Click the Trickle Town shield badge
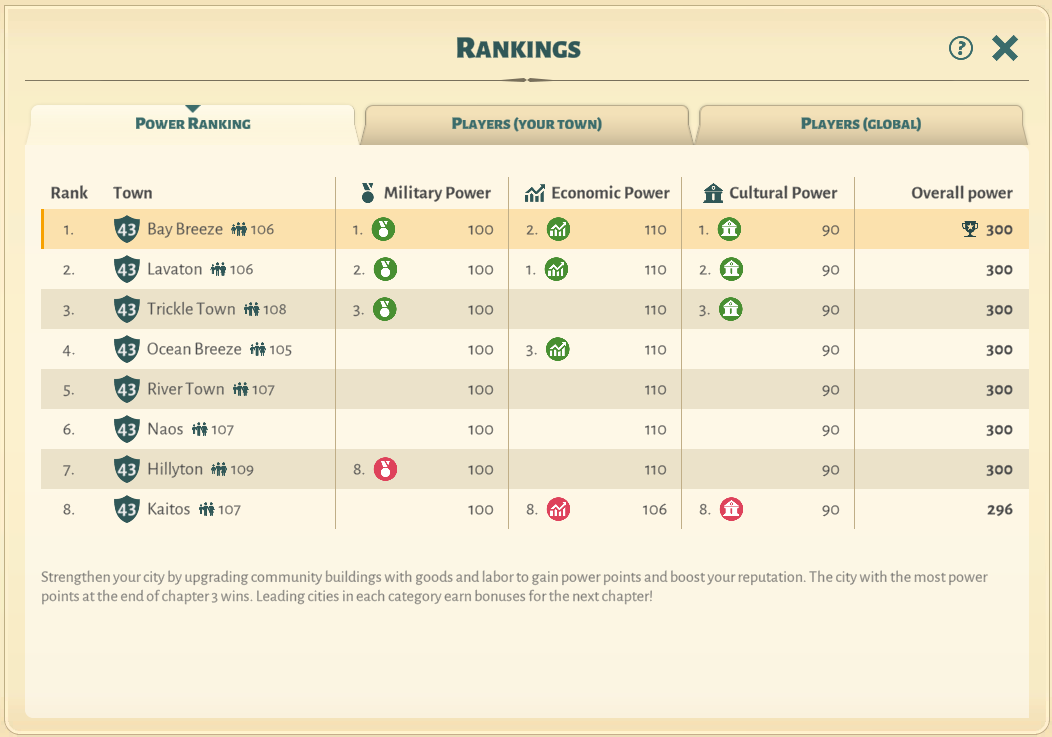The width and height of the screenshot is (1052, 737). point(126,309)
